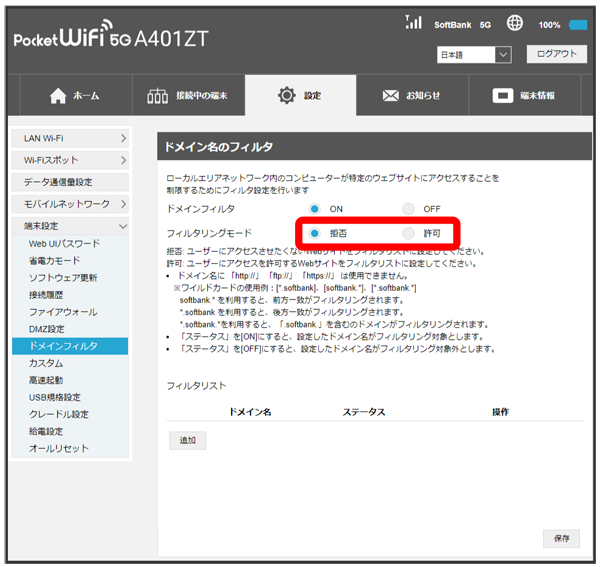Click the battery level icon
This screenshot has width=600, height=567.
pyautogui.click(x=578, y=24)
